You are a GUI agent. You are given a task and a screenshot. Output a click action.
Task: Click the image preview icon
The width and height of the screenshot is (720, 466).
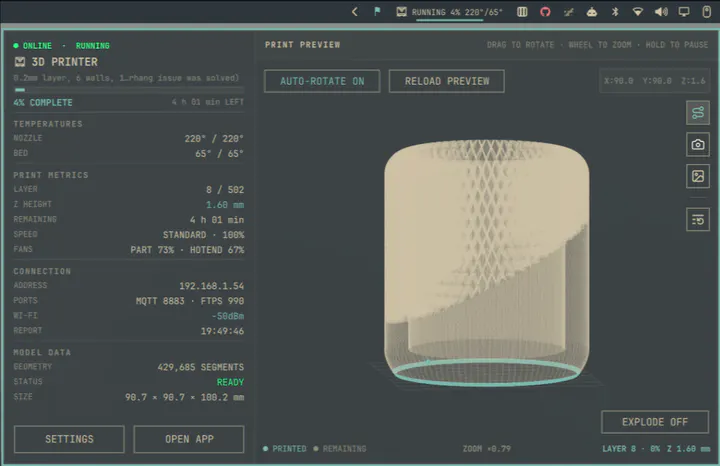698,176
